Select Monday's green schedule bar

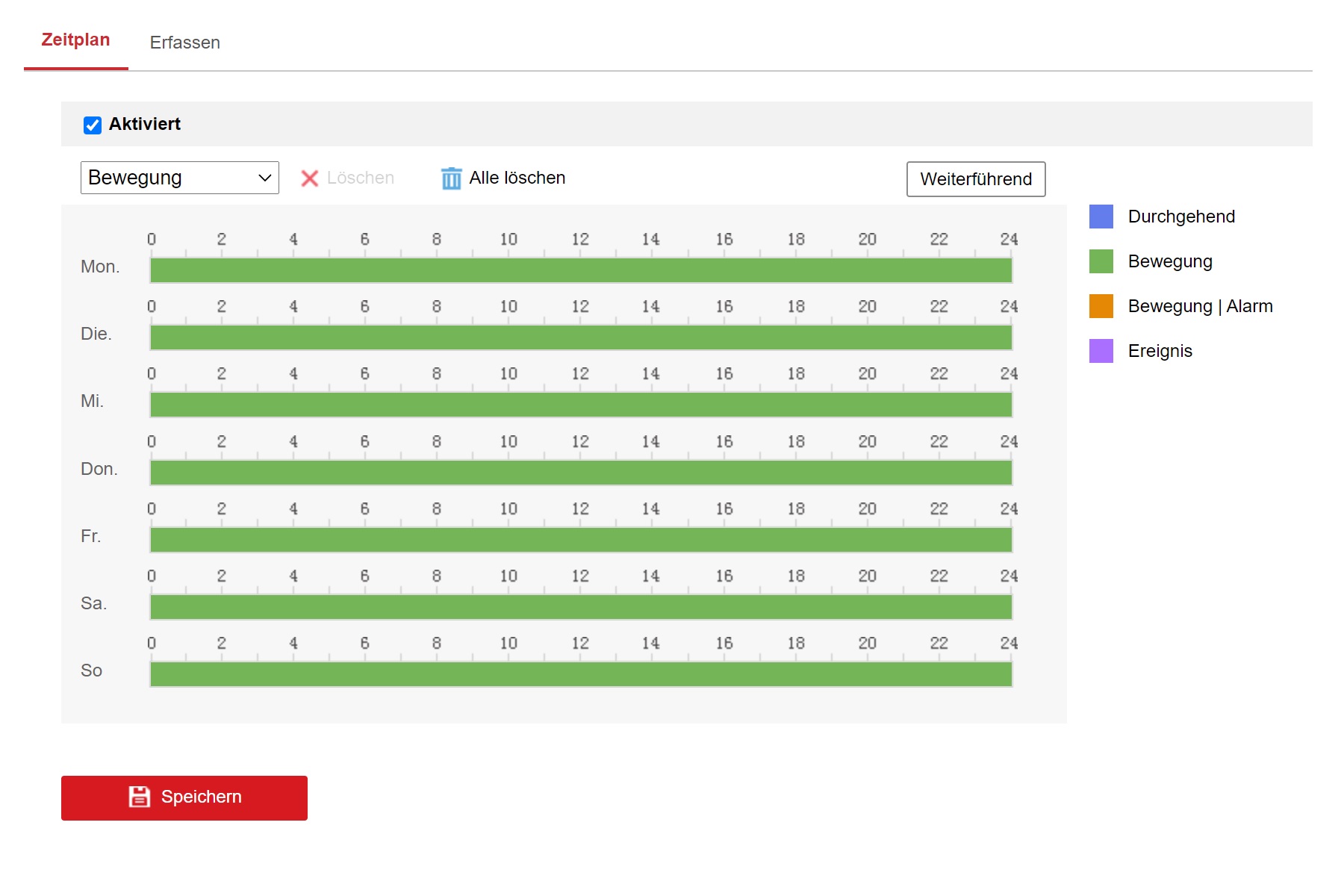click(581, 270)
